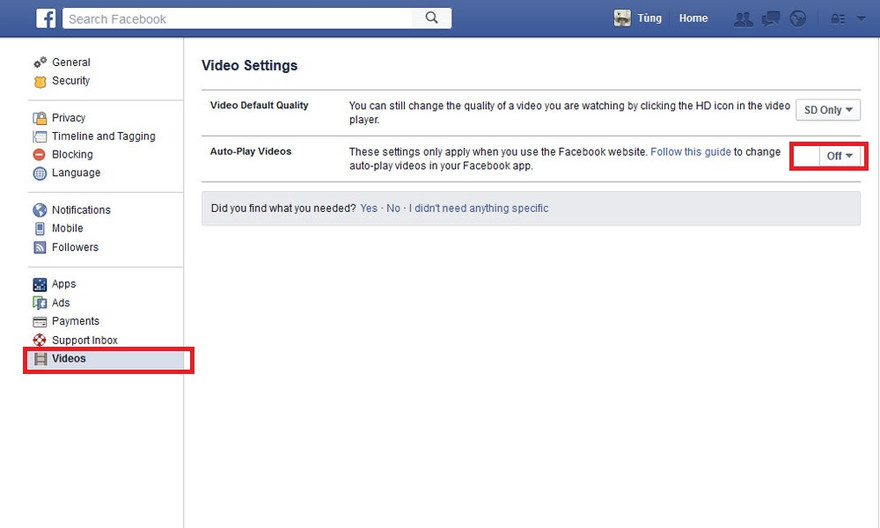
Task: Click the Video Default Quality label
Action: coord(259,105)
